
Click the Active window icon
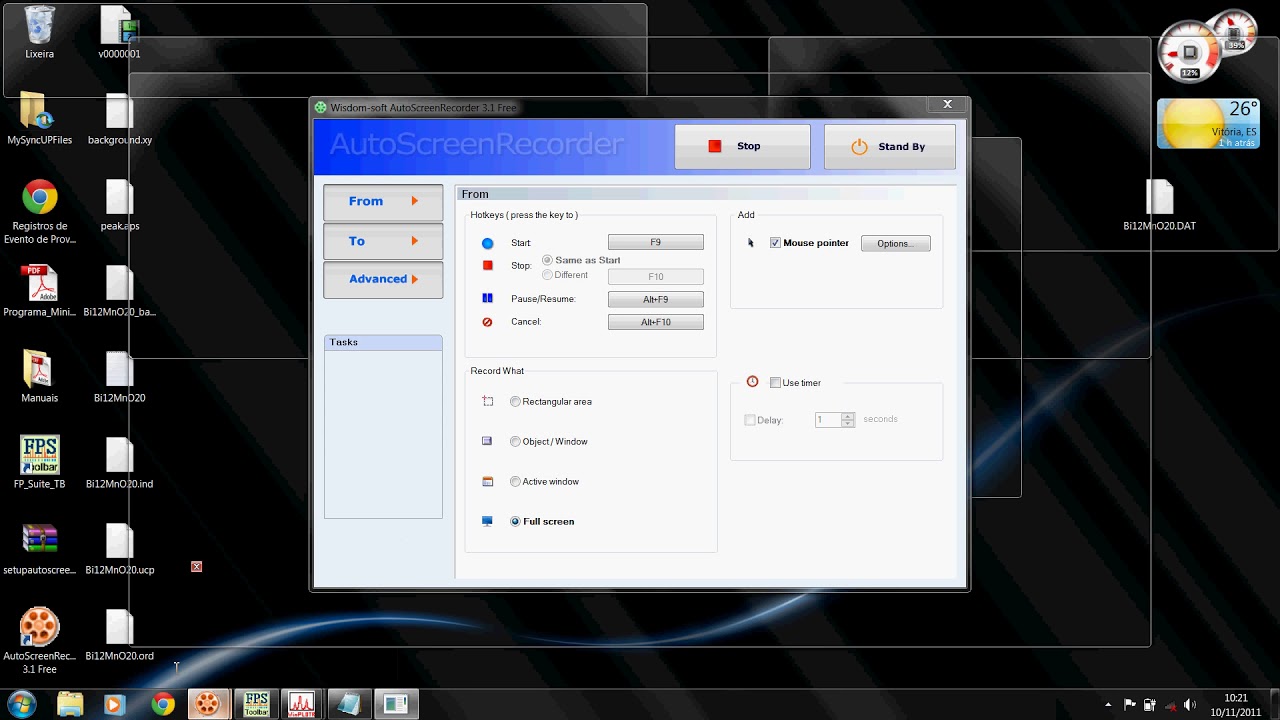[488, 481]
